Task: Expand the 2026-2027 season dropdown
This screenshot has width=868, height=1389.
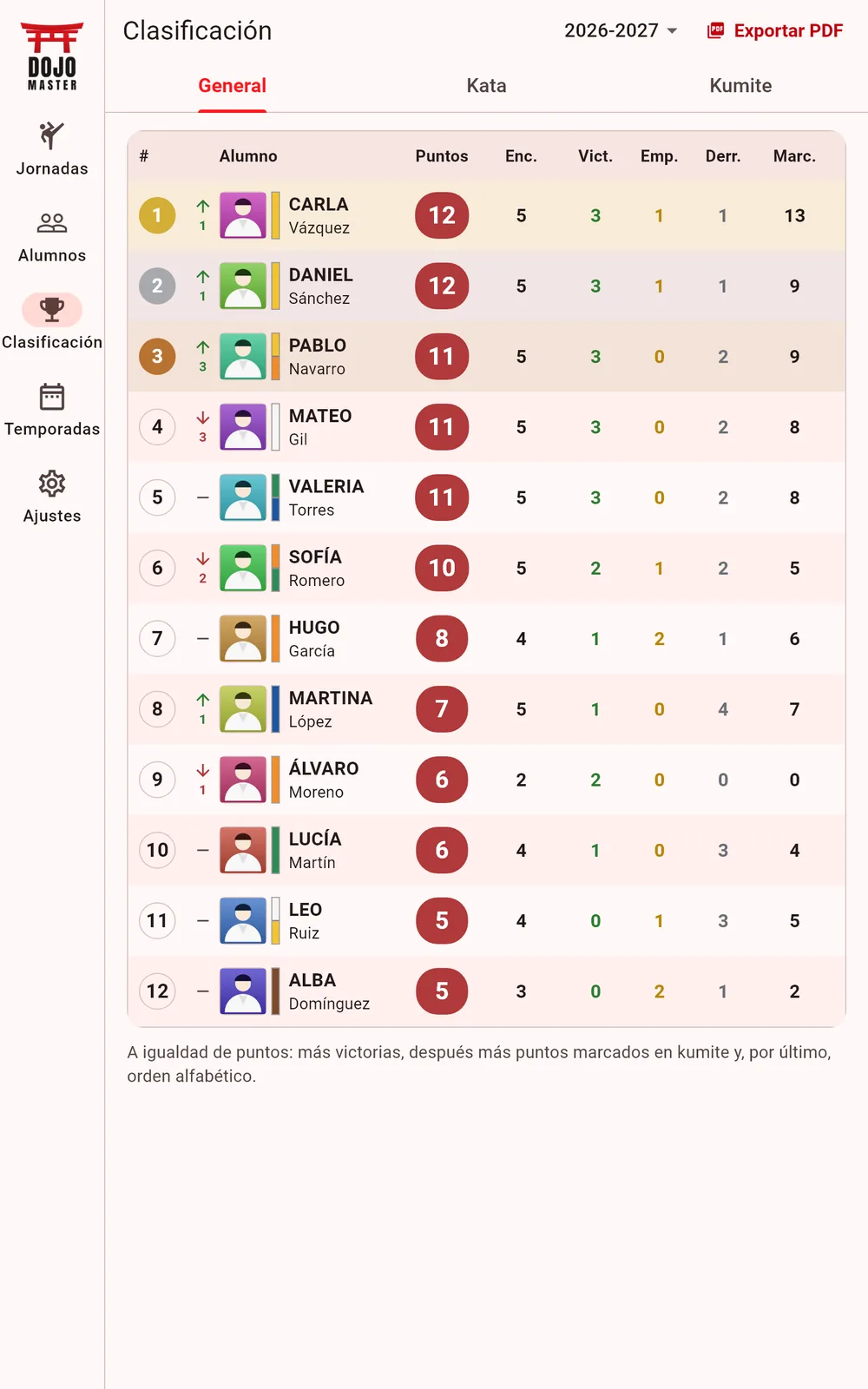Action: 621,30
